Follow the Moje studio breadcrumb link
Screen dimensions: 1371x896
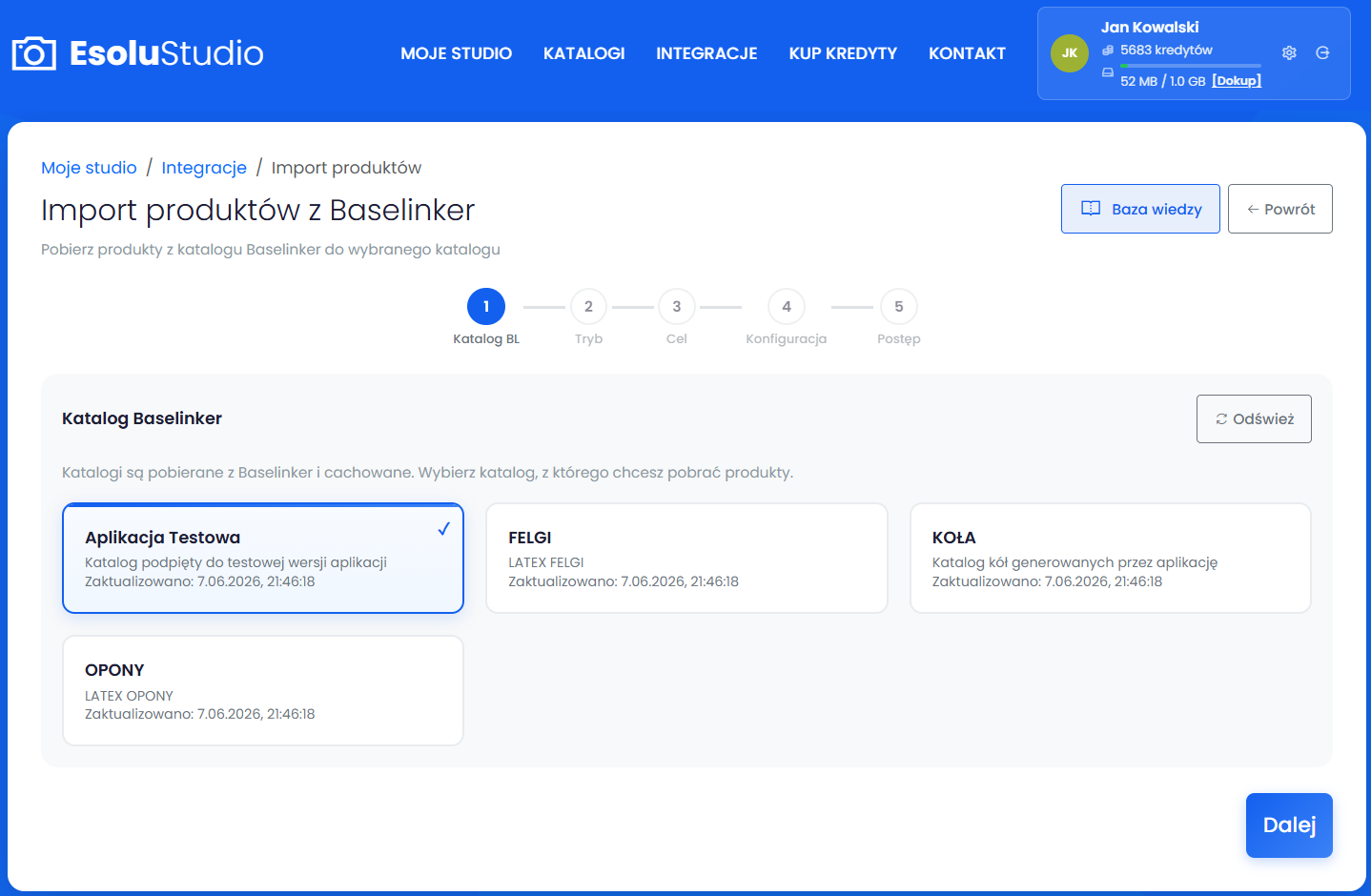(x=89, y=168)
